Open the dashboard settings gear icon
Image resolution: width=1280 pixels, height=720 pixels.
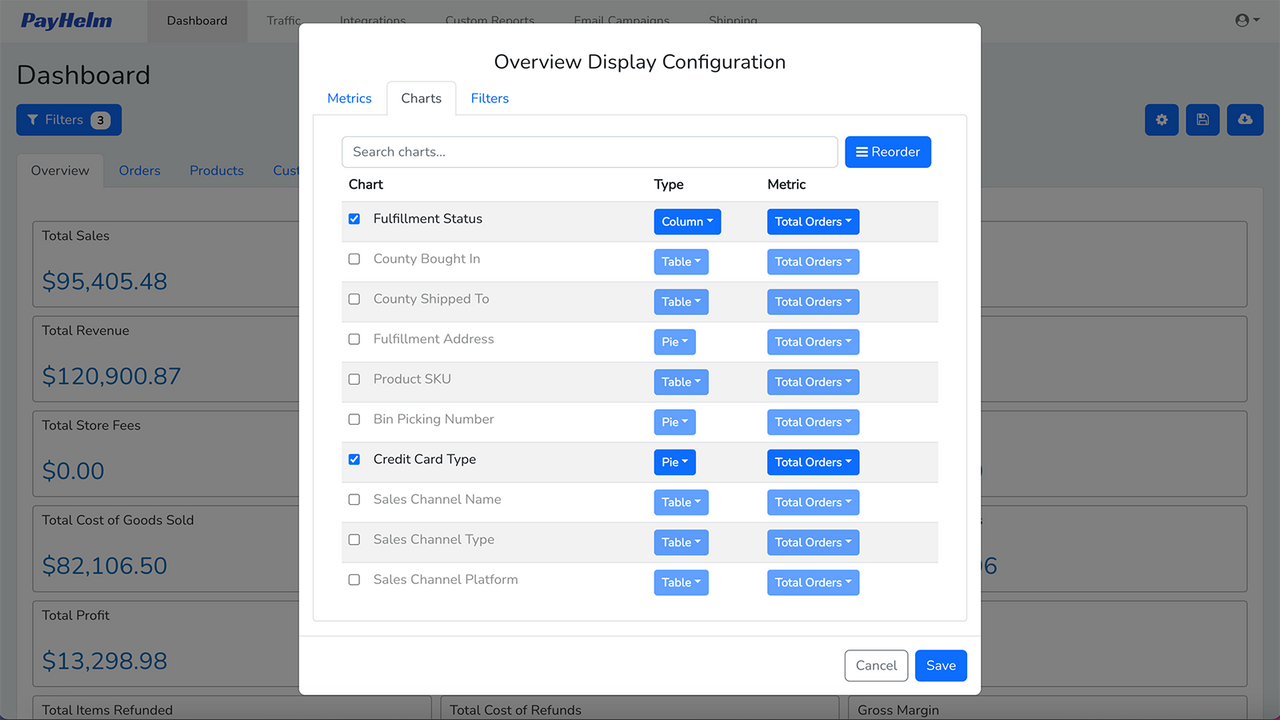tap(1161, 119)
